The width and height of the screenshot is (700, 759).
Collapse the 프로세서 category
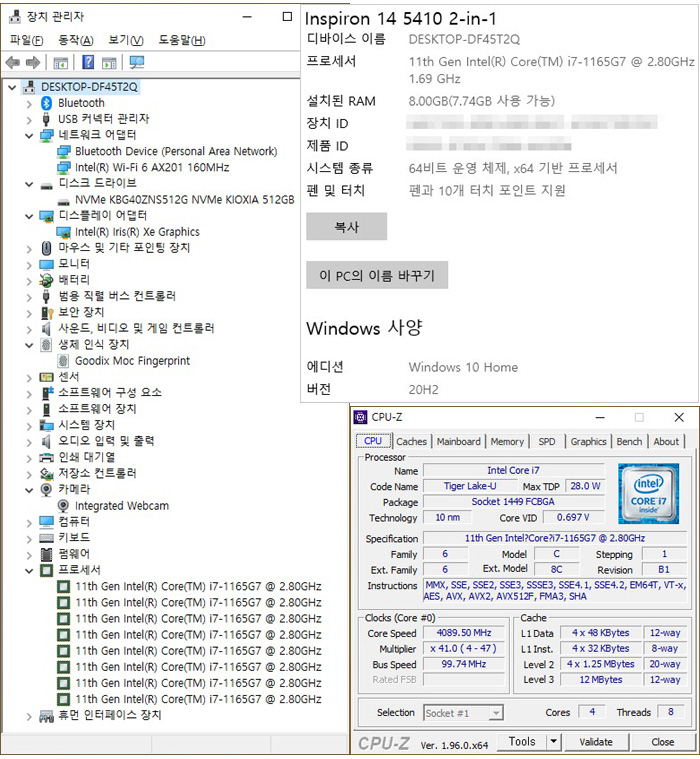(x=29, y=571)
